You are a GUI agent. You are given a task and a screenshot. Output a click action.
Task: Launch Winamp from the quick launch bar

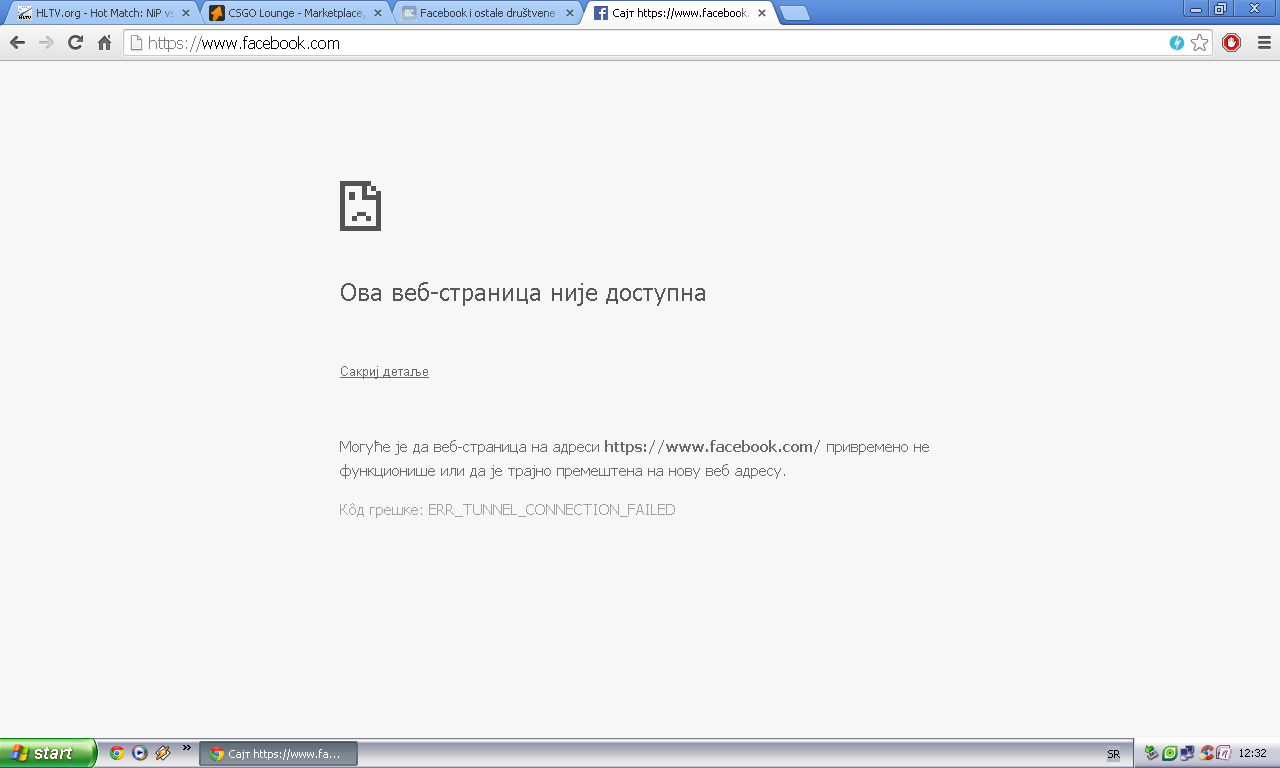point(163,753)
